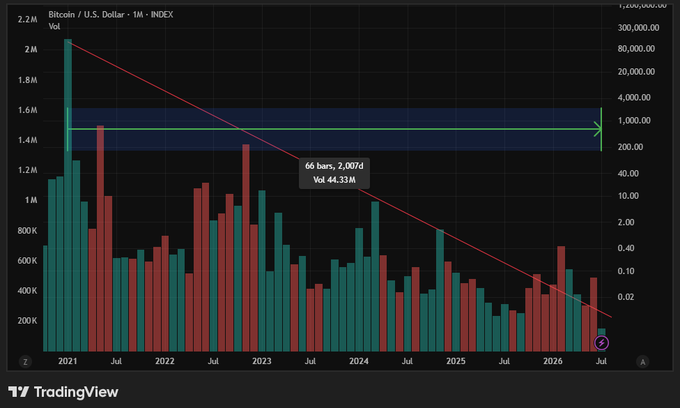680x408 pixels.
Task: Click the Bitcoin / U.S. Dollar chart title
Action: pyautogui.click(x=111, y=14)
